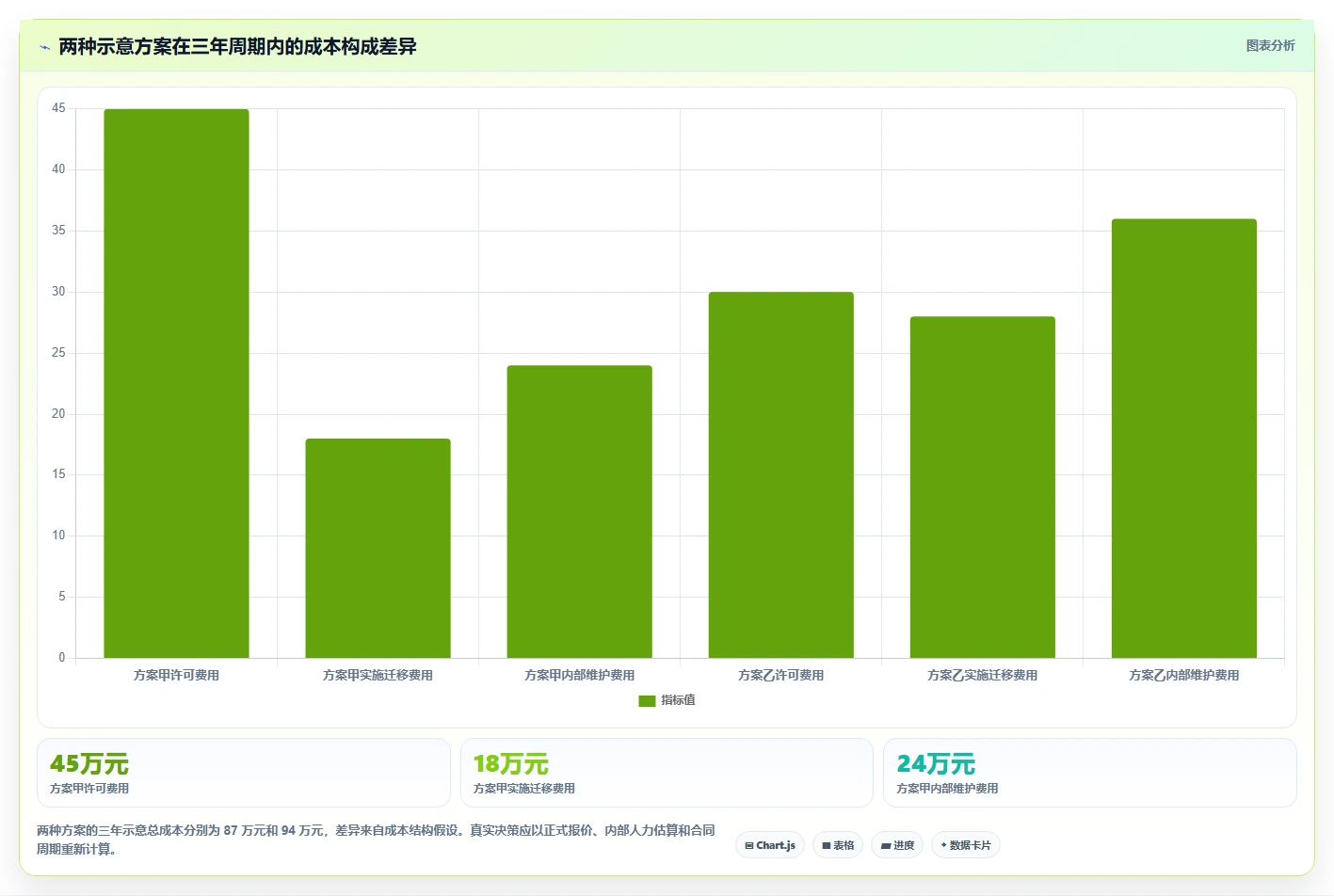This screenshot has height=896, width=1334.
Task: Click x-axis label 方案乙实施迁移费用
Action: coord(982,676)
